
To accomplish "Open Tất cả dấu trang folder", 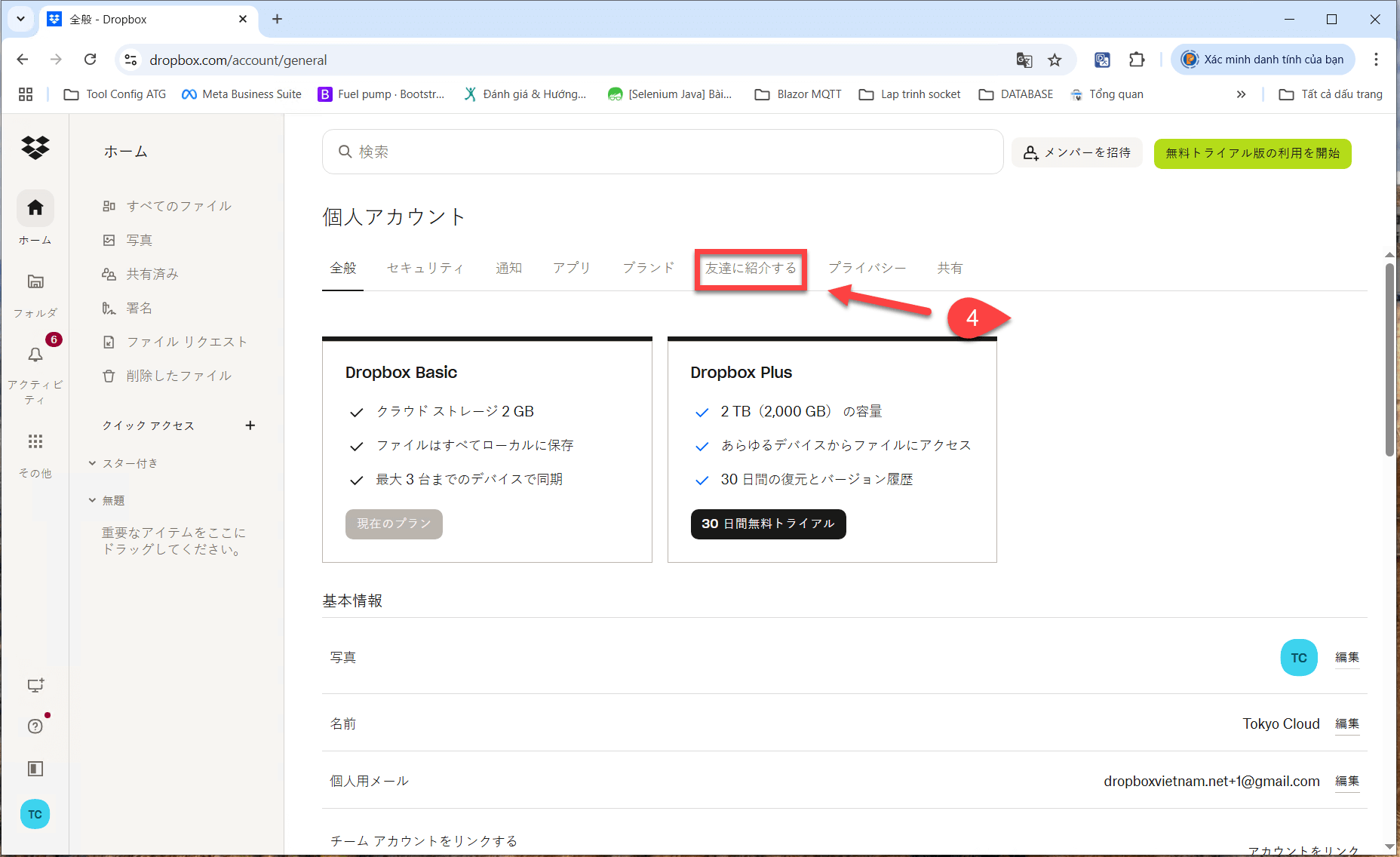I will 1331,94.
